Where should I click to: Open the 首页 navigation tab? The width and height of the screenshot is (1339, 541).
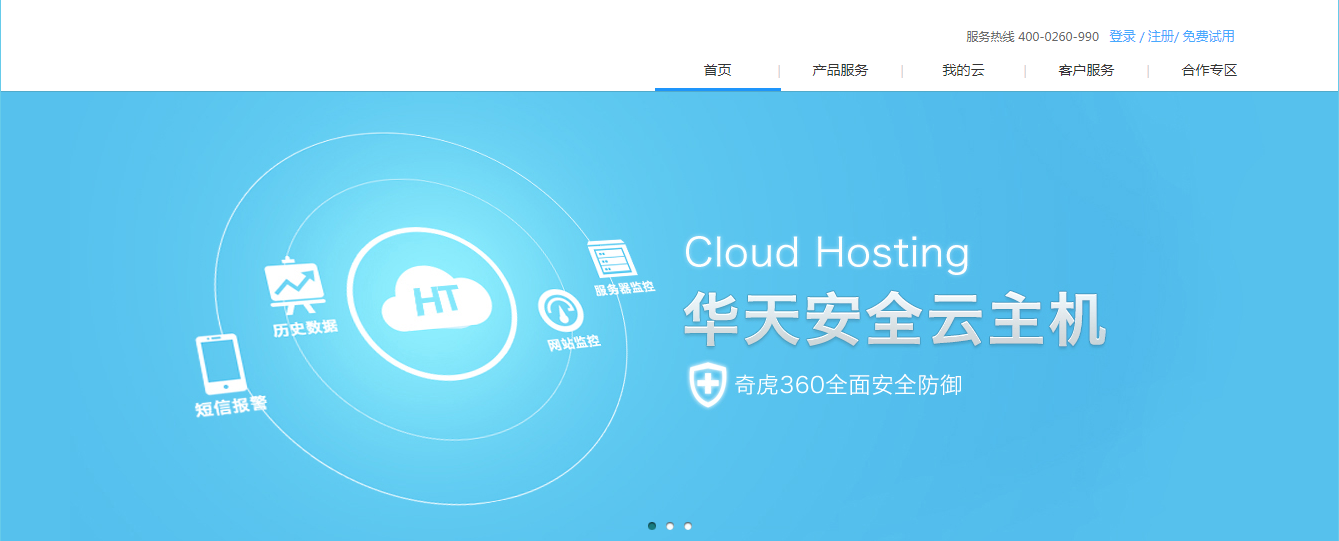tap(717, 70)
